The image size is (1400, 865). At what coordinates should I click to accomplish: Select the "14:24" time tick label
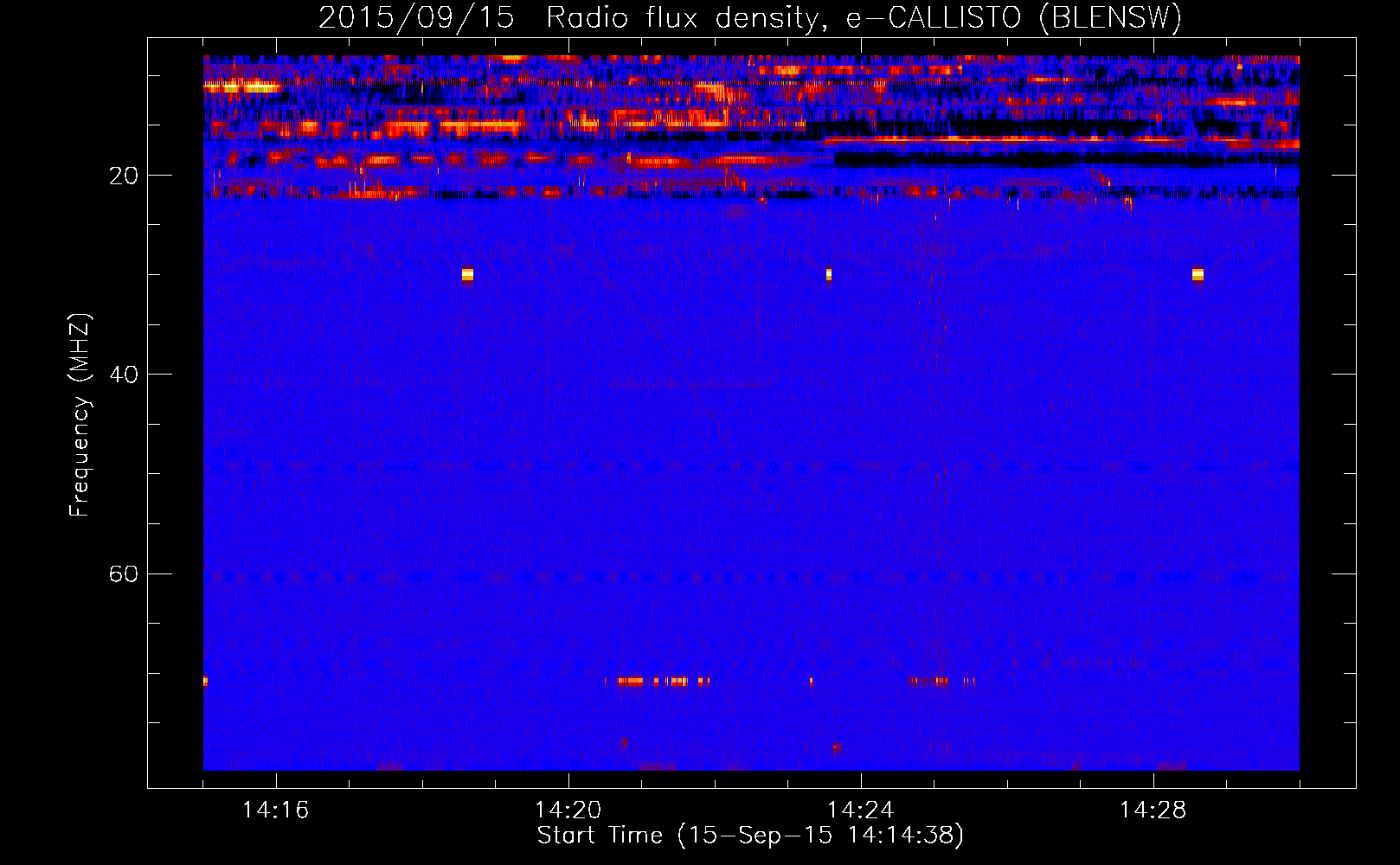point(861,810)
